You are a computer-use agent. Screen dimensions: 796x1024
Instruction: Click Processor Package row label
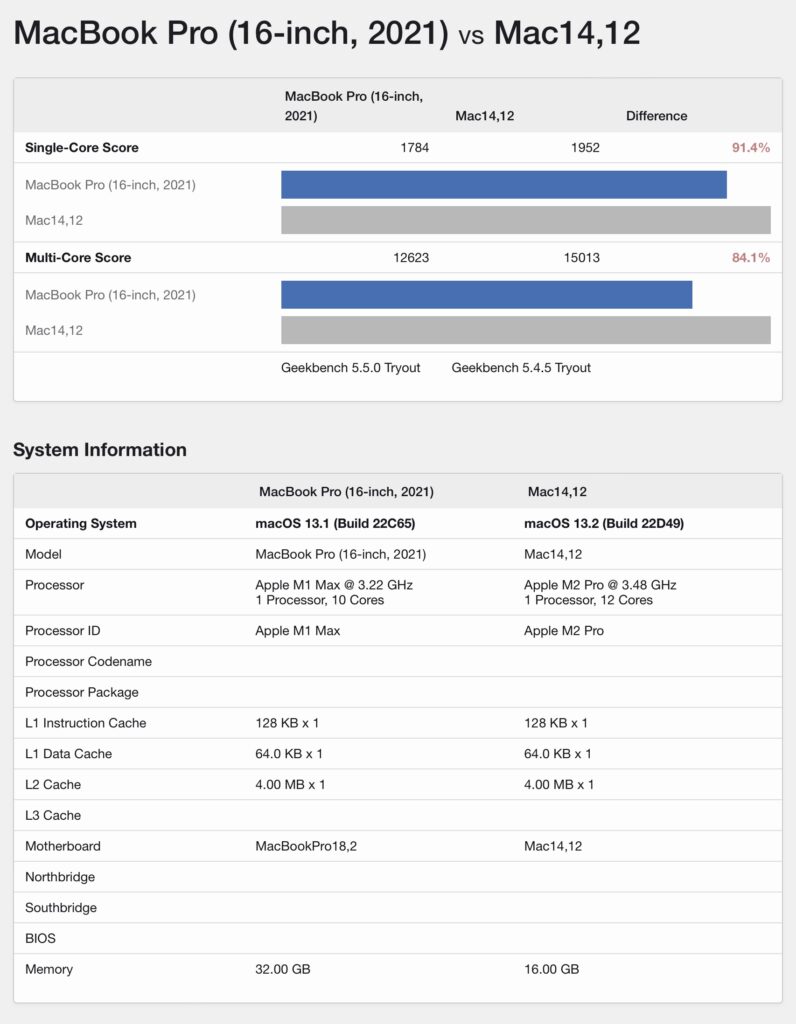click(x=82, y=692)
